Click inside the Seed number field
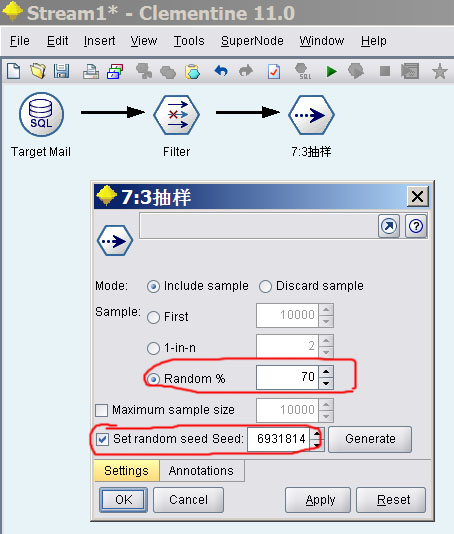Image resolution: width=454 pixels, height=534 pixels. (279, 439)
